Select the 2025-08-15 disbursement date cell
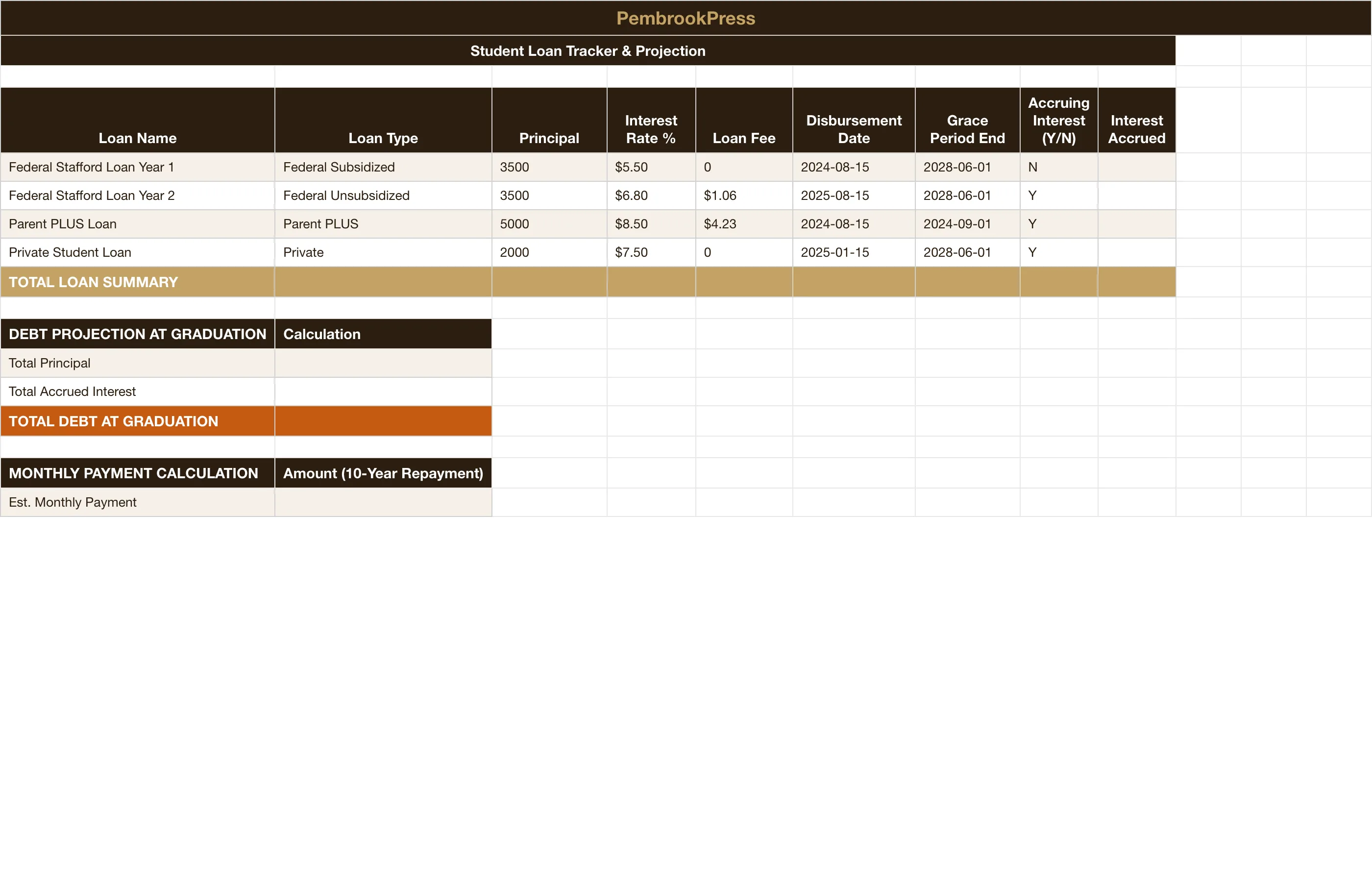Viewport: 1372px width, 882px height. click(854, 196)
